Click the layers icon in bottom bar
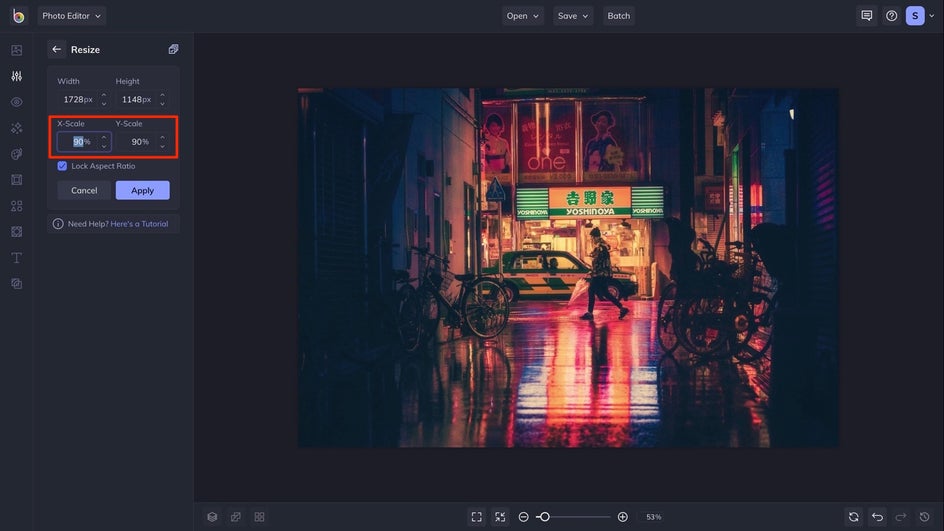The width and height of the screenshot is (944, 531). 212,517
